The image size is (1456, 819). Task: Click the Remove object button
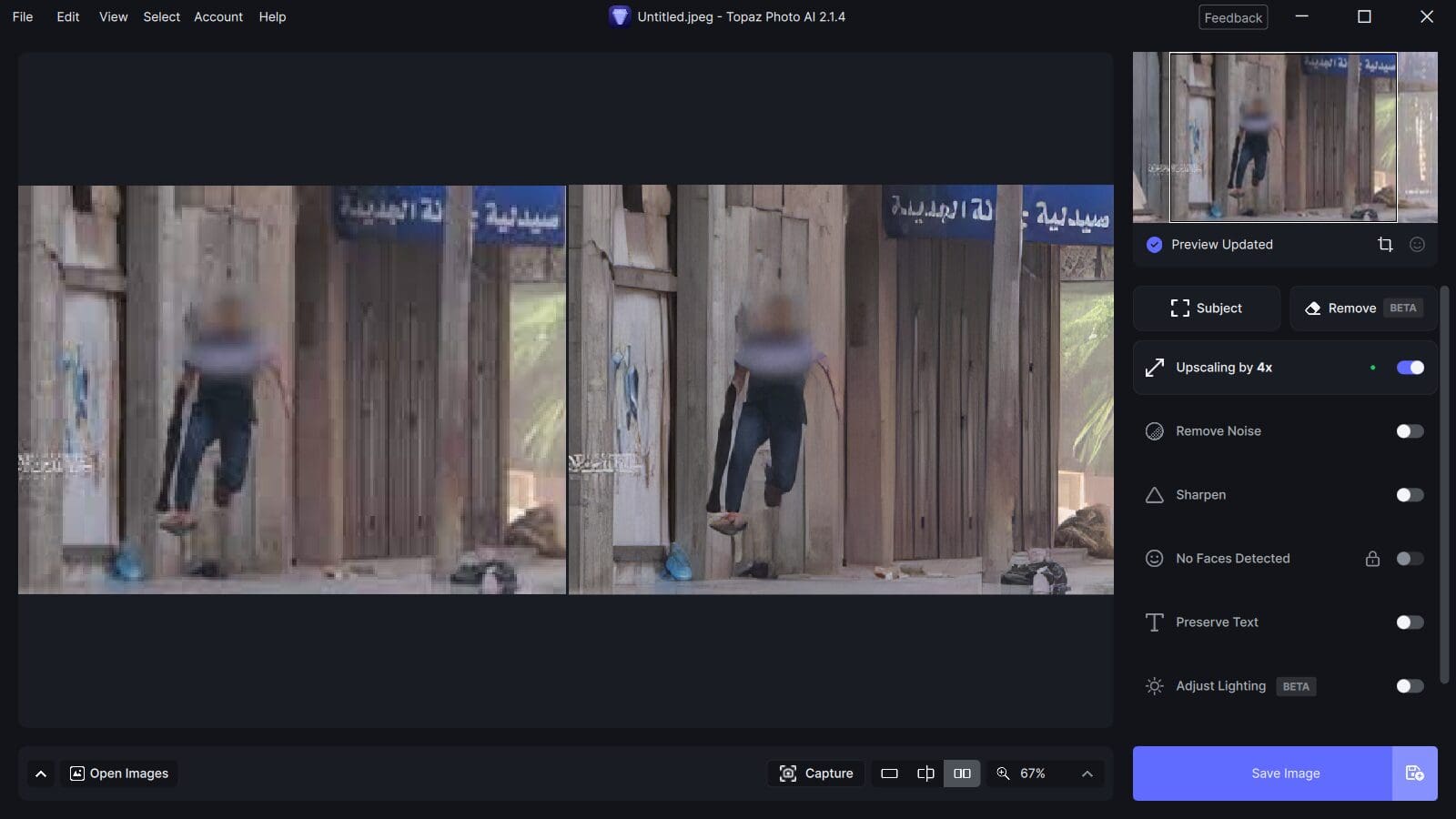(1363, 308)
